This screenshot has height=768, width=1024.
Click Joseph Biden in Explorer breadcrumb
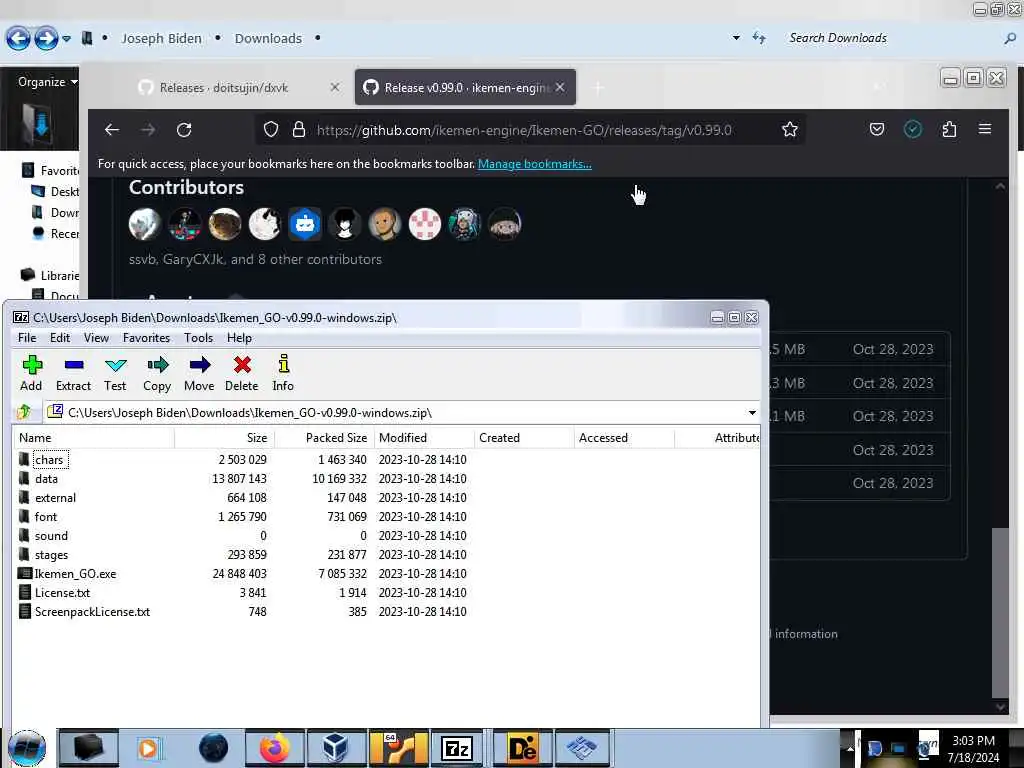point(161,39)
